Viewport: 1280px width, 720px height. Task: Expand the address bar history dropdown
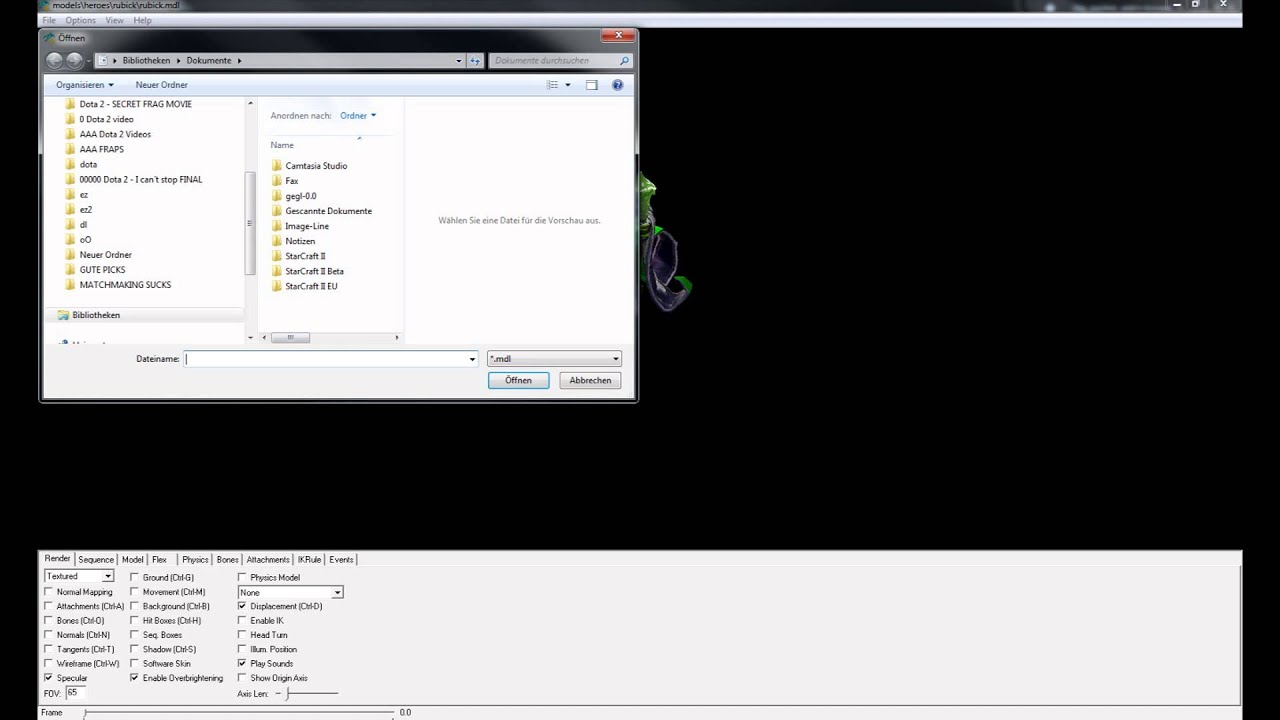(x=459, y=61)
